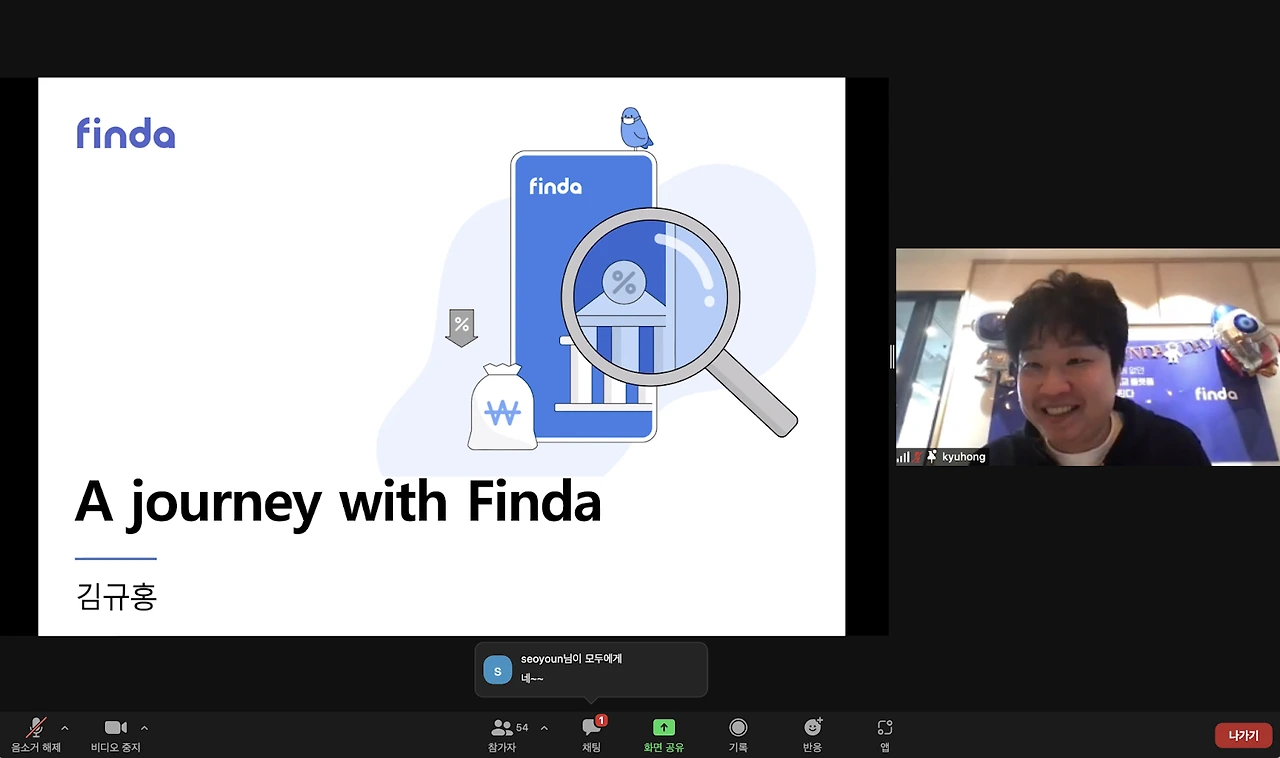Image resolution: width=1280 pixels, height=758 pixels.
Task: Start screen sharing with 화면 공유
Action: pyautogui.click(x=664, y=735)
